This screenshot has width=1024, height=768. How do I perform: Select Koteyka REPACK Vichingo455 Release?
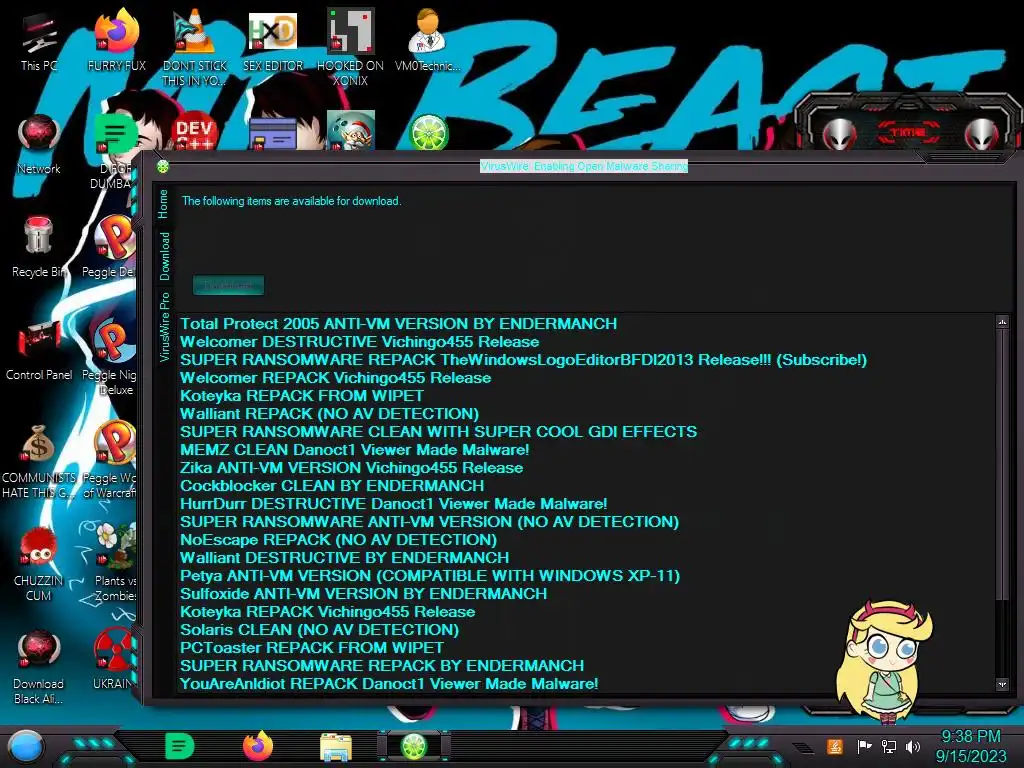pos(327,612)
